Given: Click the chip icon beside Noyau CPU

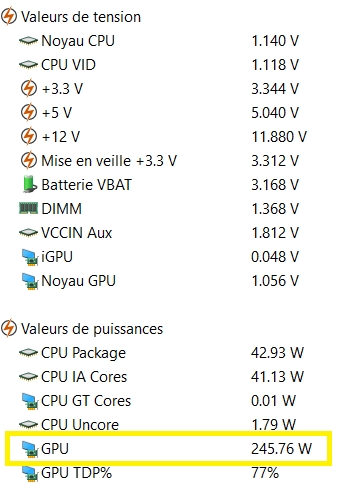Looking at the screenshot, I should 28,41.
